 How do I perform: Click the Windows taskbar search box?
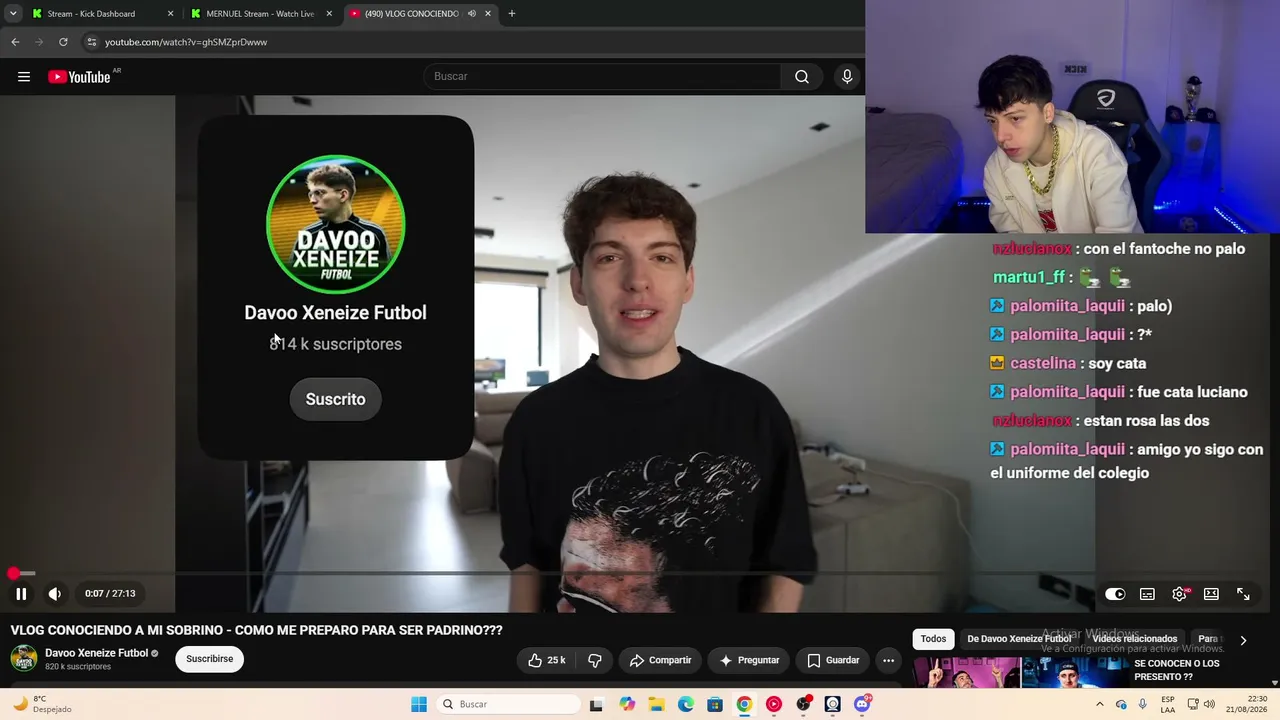(x=508, y=704)
